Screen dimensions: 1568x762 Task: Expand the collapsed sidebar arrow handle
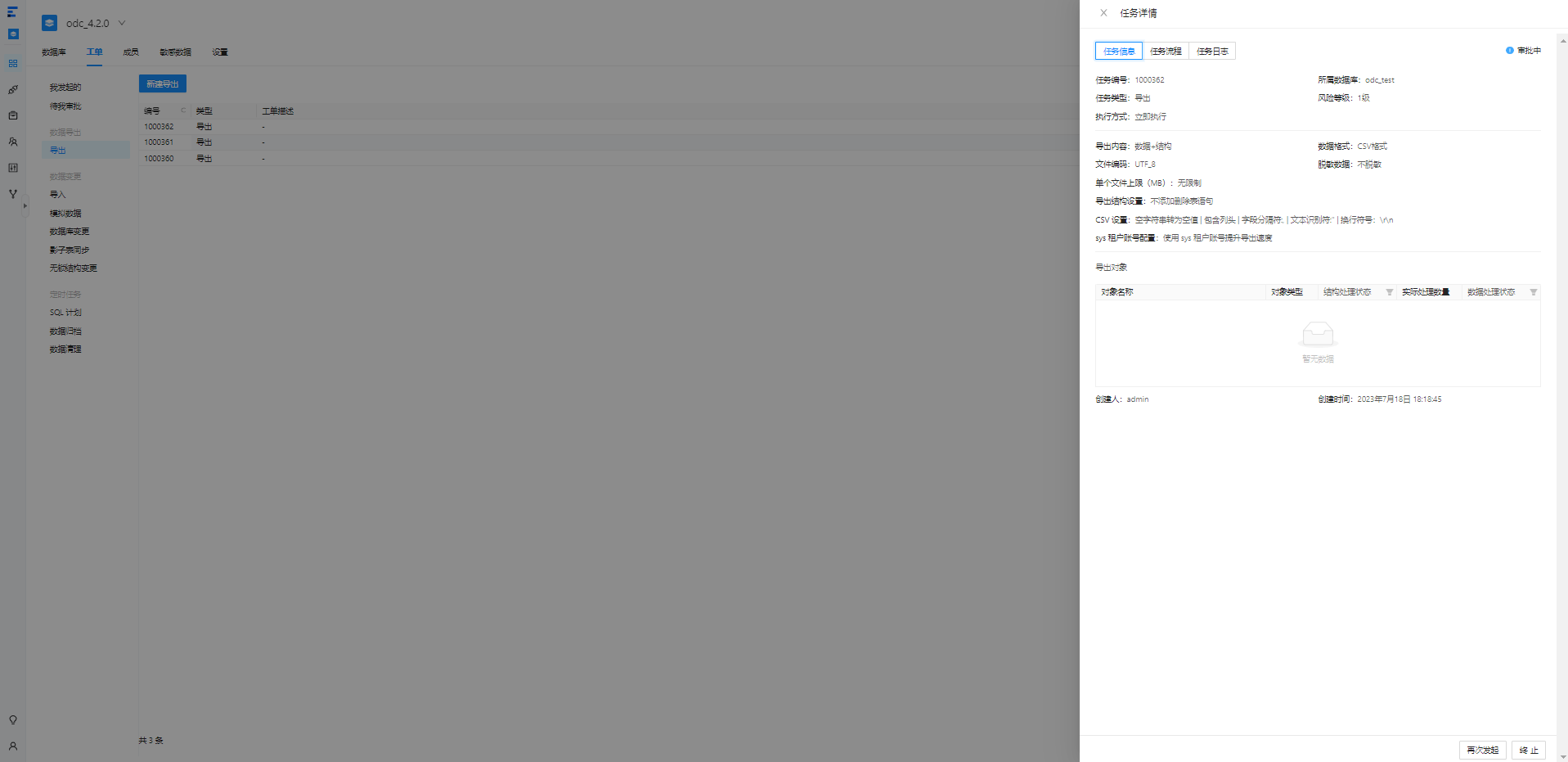pyautogui.click(x=25, y=206)
